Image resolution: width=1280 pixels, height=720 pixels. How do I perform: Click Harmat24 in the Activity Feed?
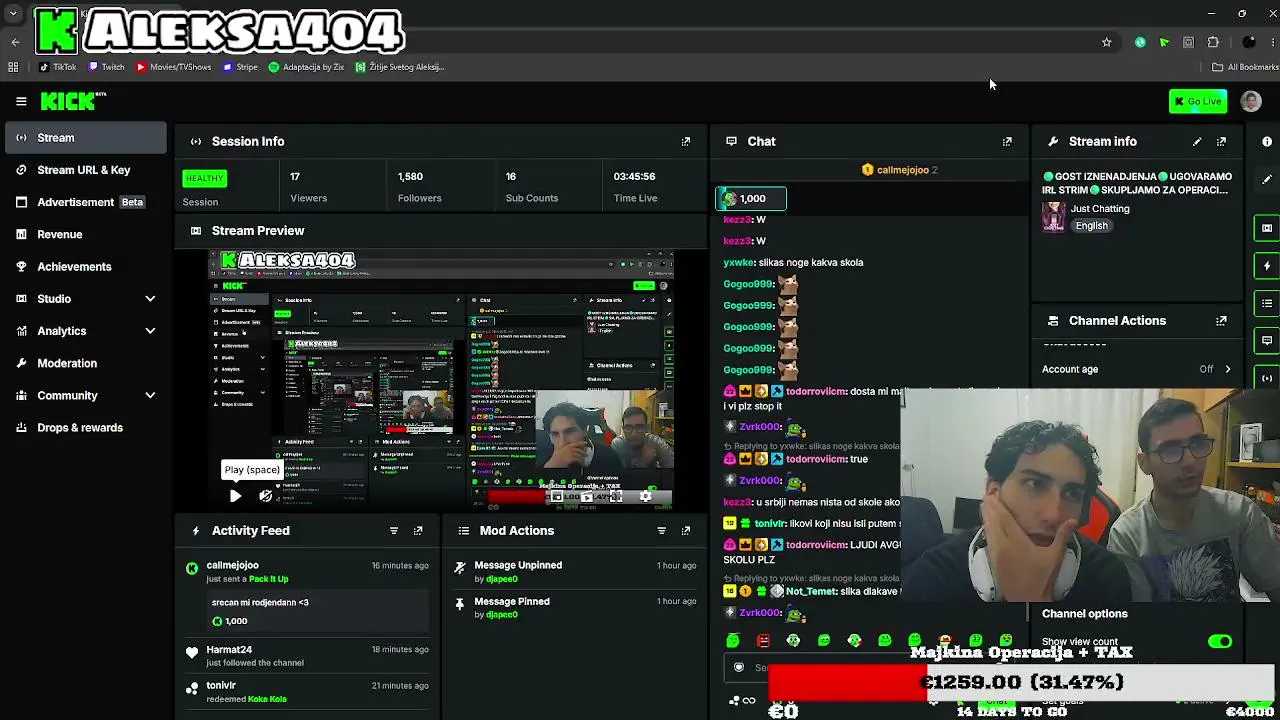(229, 650)
